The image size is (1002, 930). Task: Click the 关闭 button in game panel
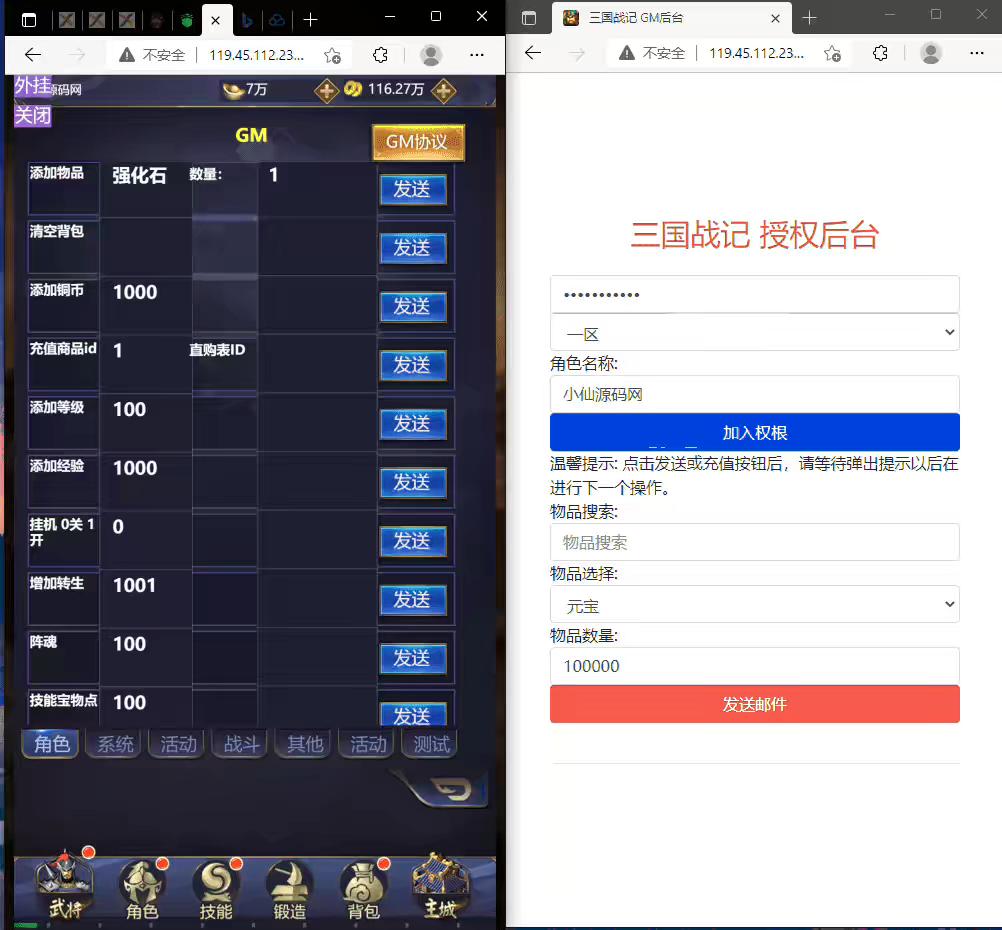click(x=33, y=116)
